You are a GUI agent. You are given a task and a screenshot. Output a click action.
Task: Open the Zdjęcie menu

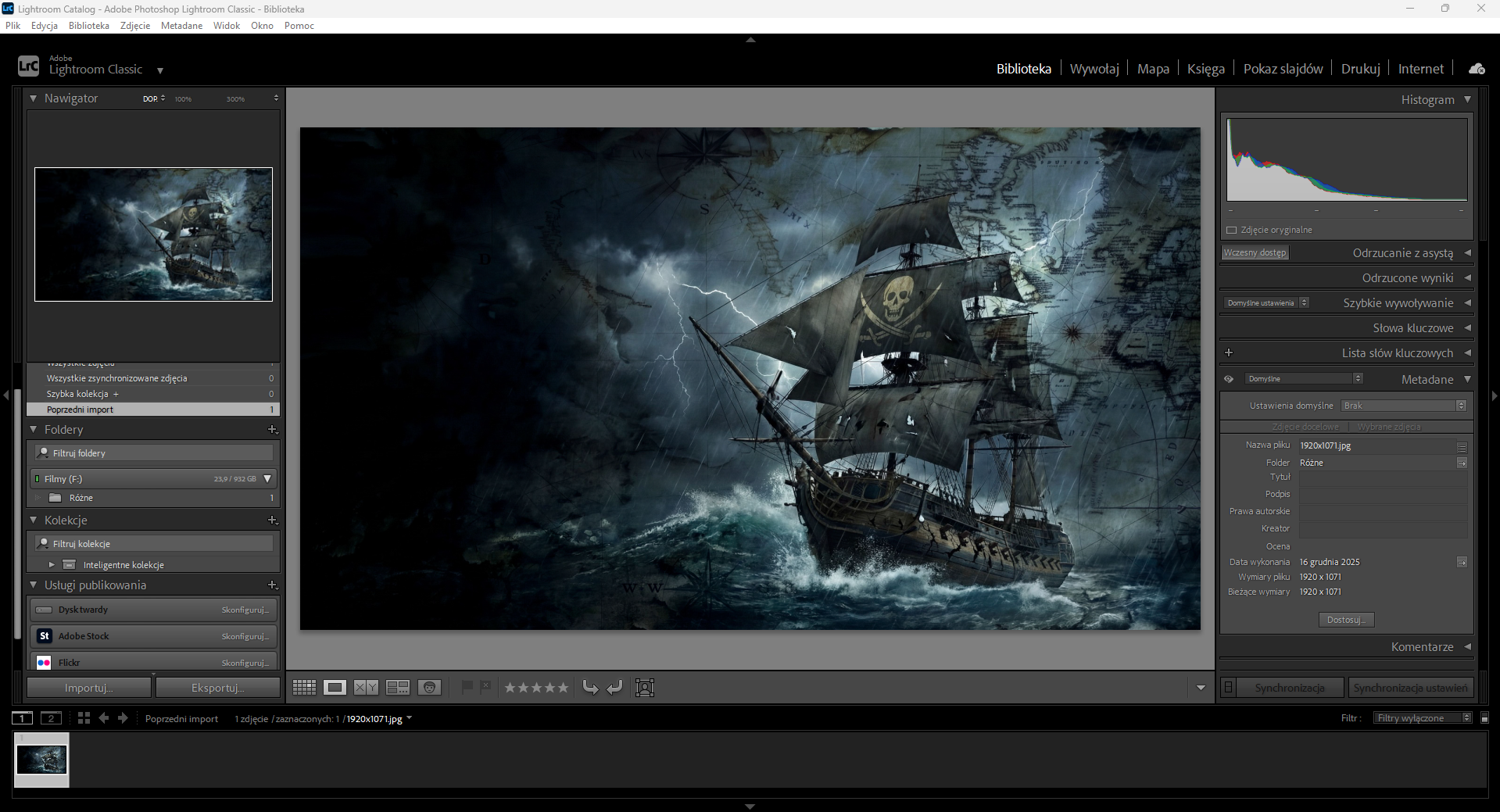pos(135,26)
